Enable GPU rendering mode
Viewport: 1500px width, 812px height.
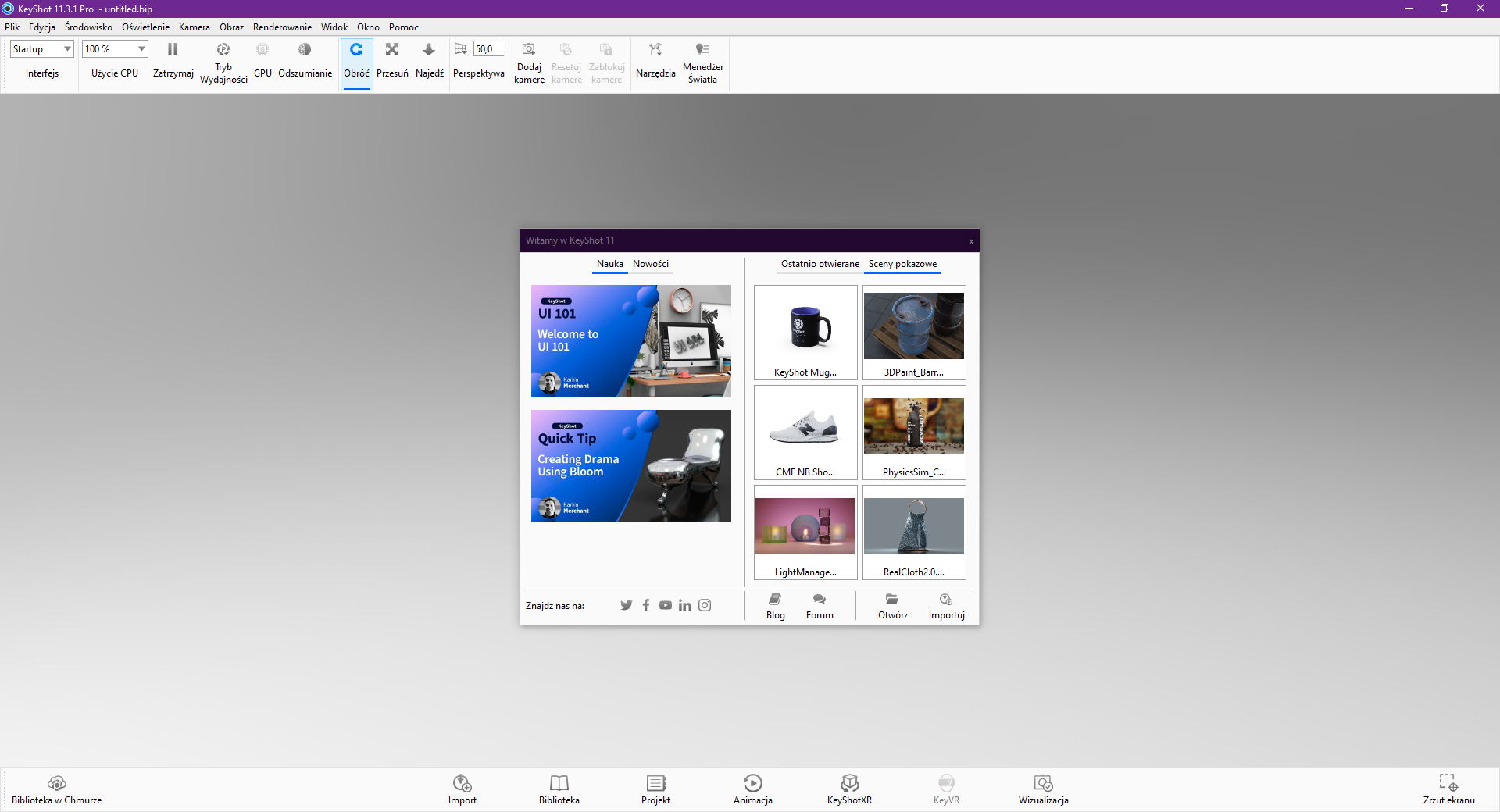pos(262,61)
